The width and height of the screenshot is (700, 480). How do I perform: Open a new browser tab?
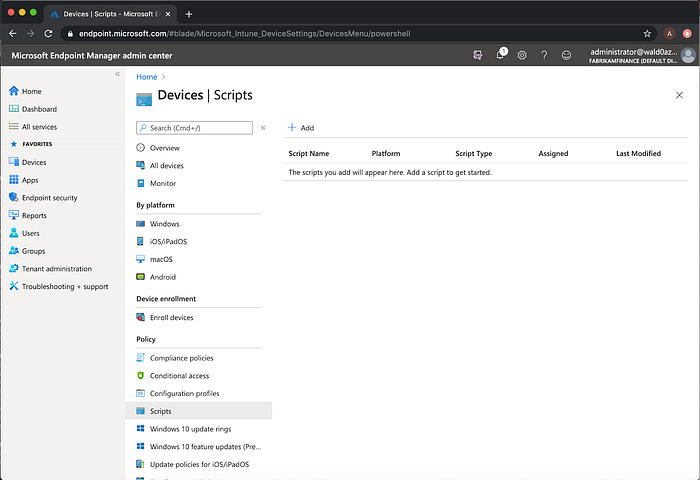point(189,14)
